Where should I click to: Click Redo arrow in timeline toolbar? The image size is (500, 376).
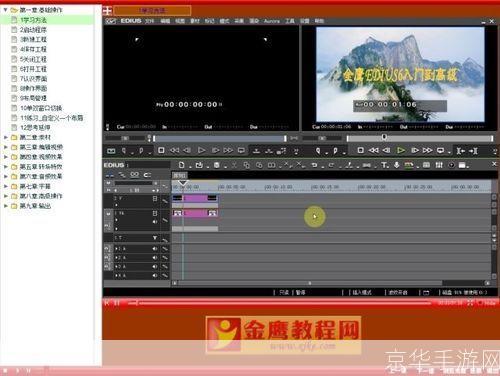click(x=331, y=165)
